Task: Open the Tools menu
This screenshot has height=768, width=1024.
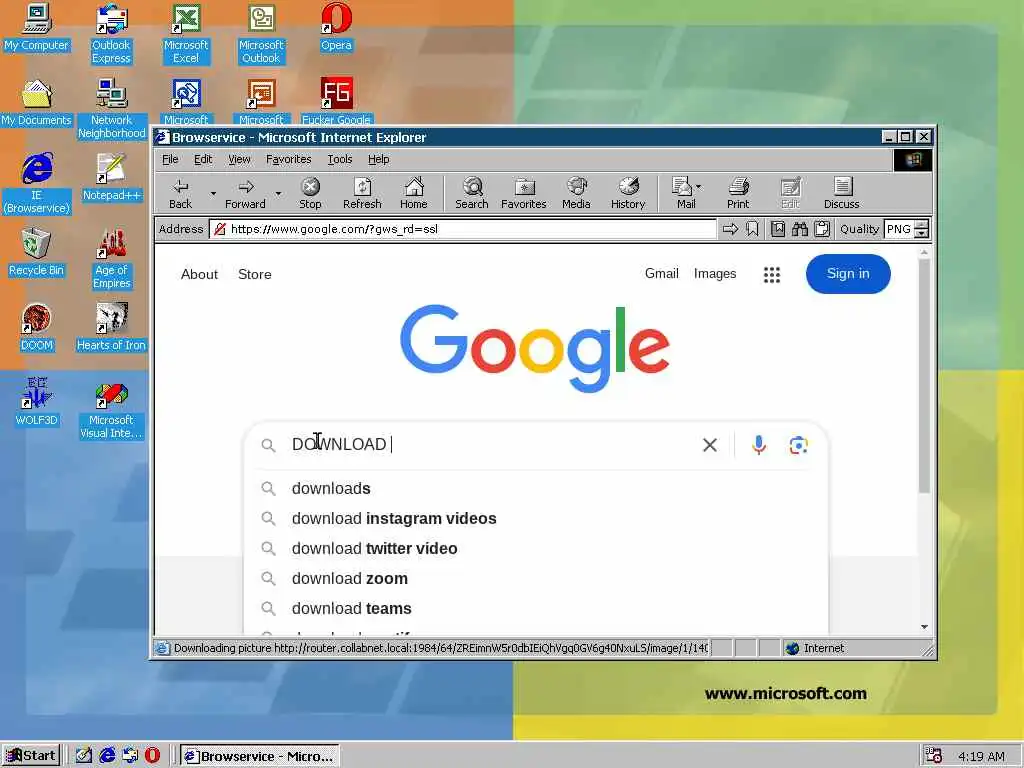Action: tap(340, 159)
